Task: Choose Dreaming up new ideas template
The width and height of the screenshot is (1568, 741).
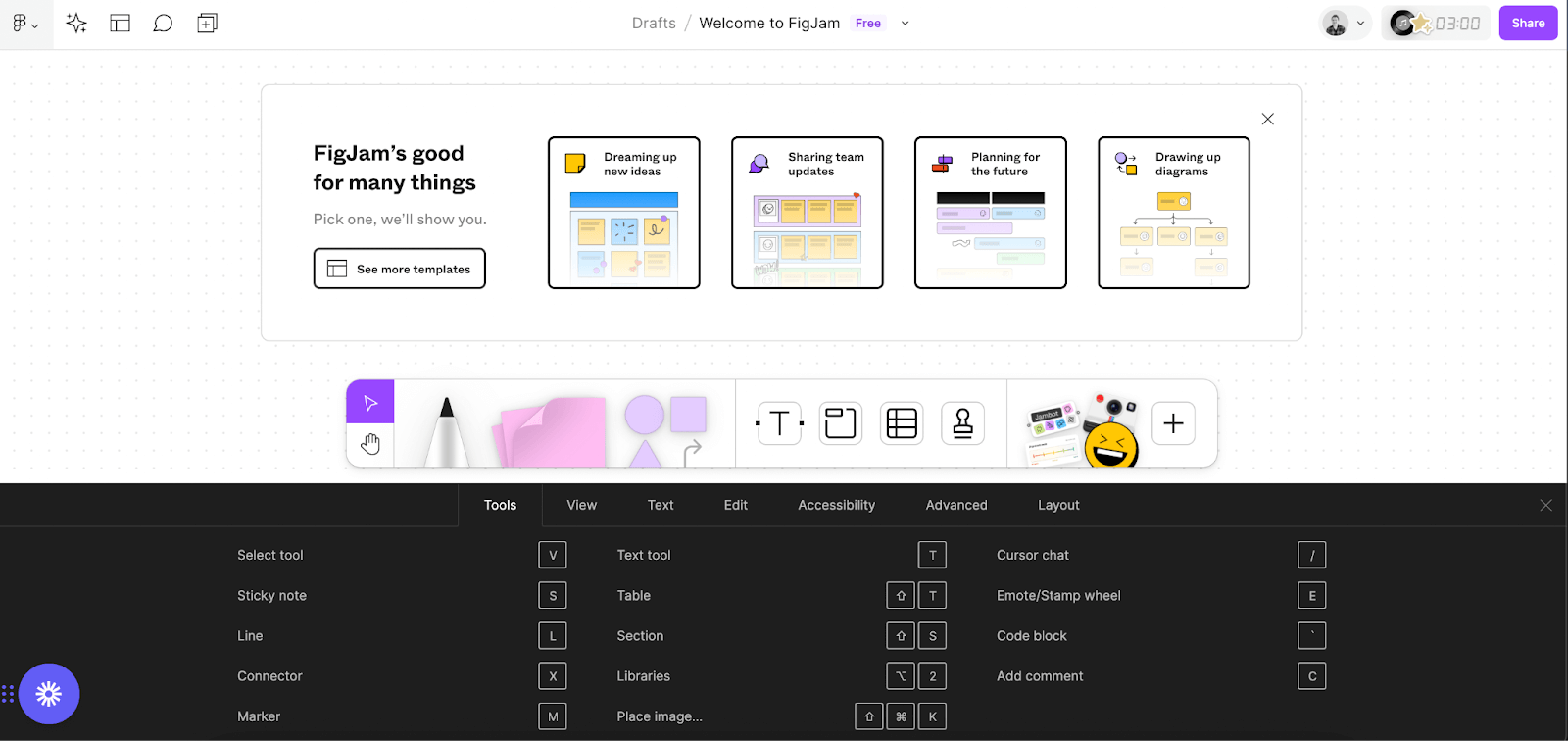Action: point(624,213)
